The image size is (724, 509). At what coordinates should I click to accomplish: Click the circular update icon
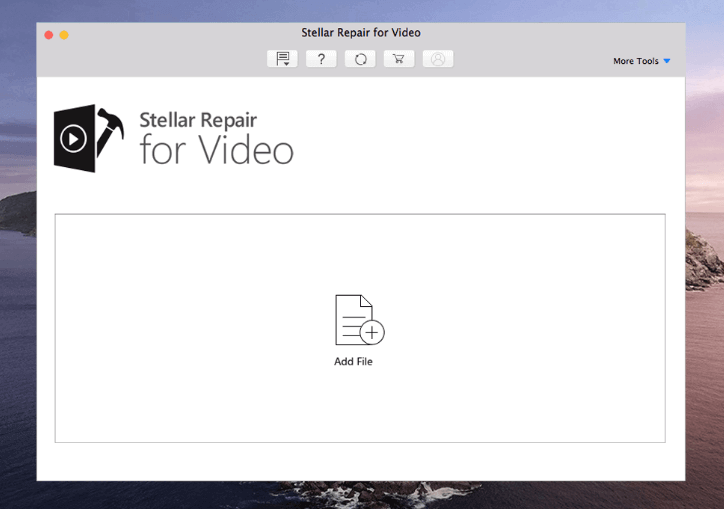pos(360,59)
